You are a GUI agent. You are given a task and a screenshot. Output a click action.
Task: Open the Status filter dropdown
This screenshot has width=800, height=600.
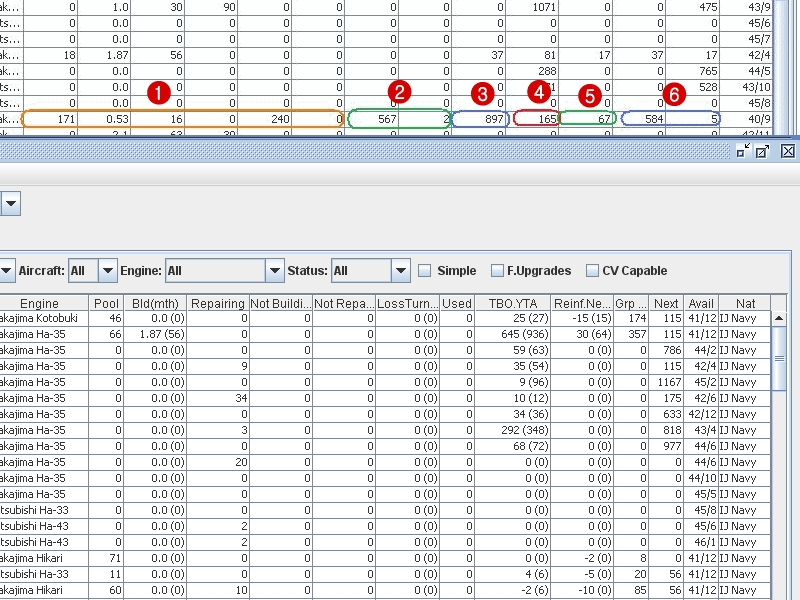point(401,270)
